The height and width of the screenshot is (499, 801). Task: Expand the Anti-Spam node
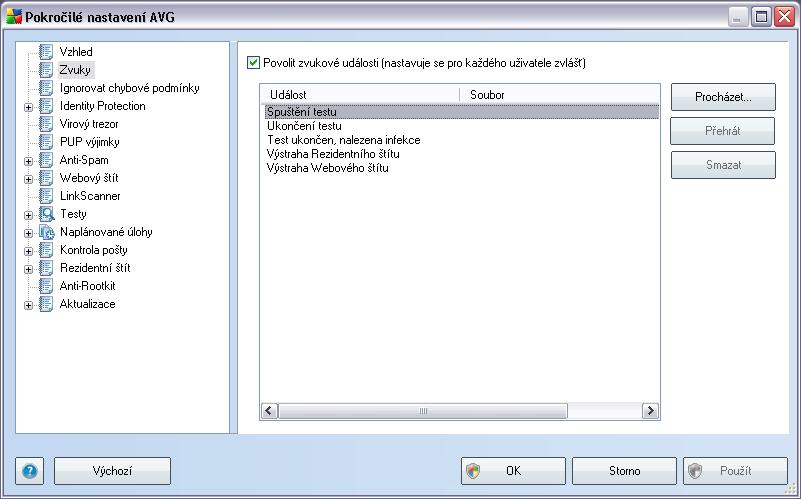[29, 161]
